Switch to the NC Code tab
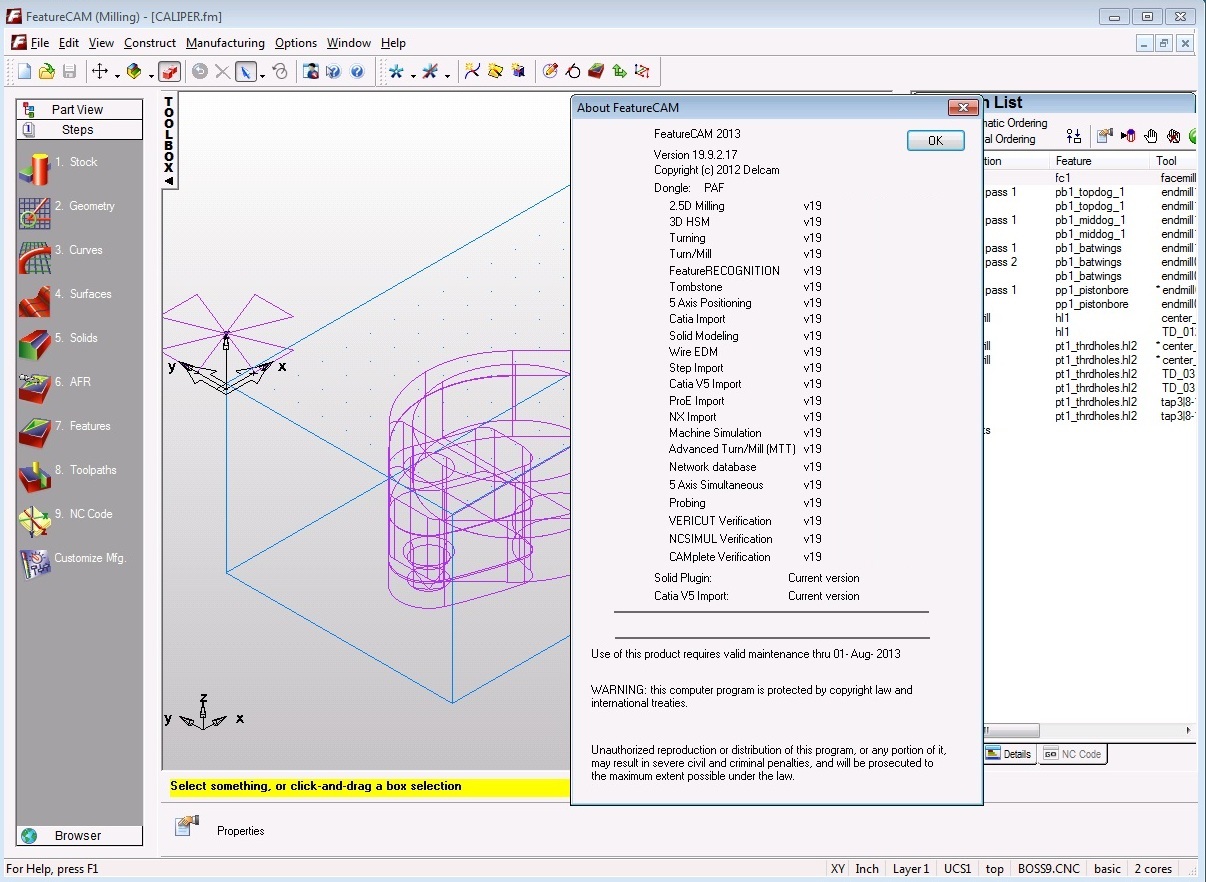 (x=1073, y=754)
